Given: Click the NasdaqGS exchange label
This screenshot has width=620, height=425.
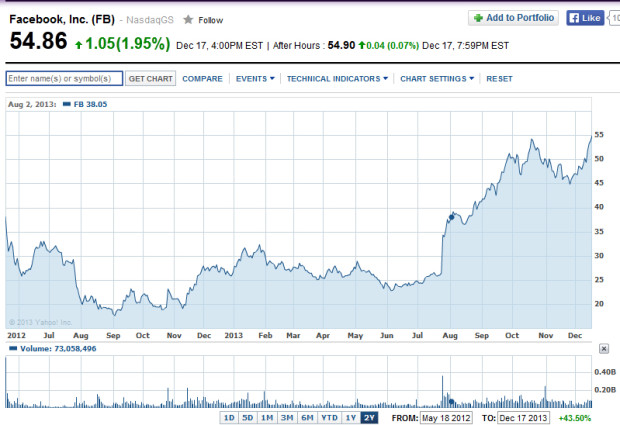Looking at the screenshot, I should click(x=150, y=20).
